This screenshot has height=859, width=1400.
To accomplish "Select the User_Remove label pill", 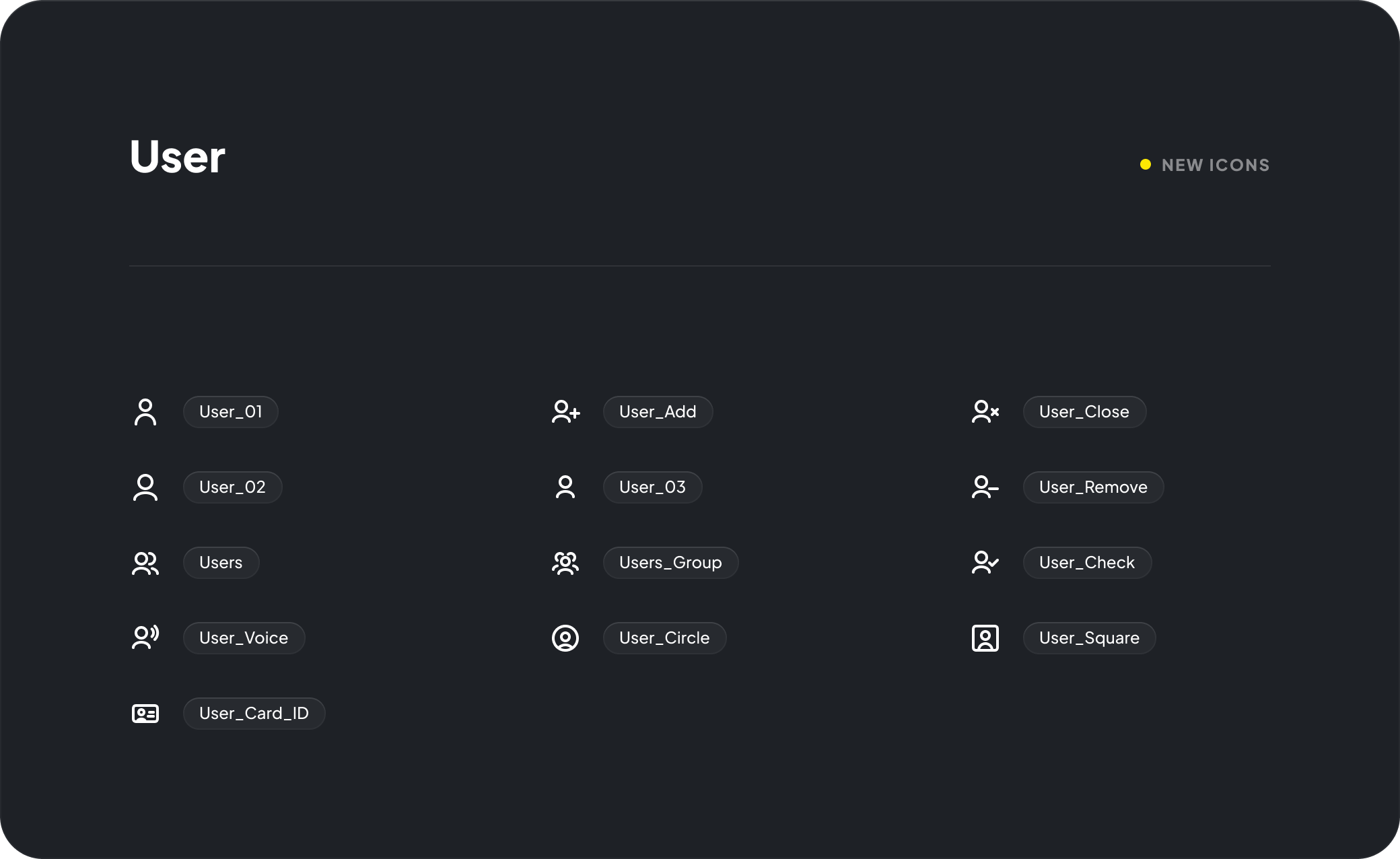I will coord(1093,487).
